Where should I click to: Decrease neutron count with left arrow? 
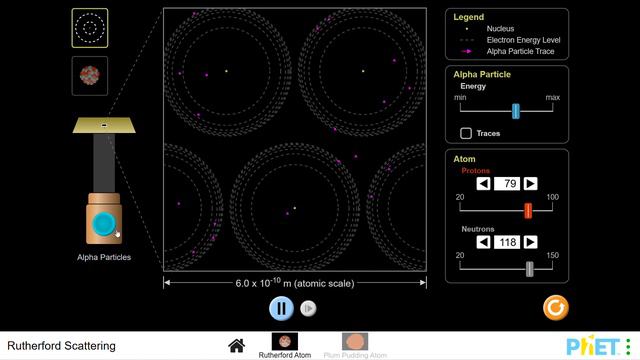click(483, 242)
